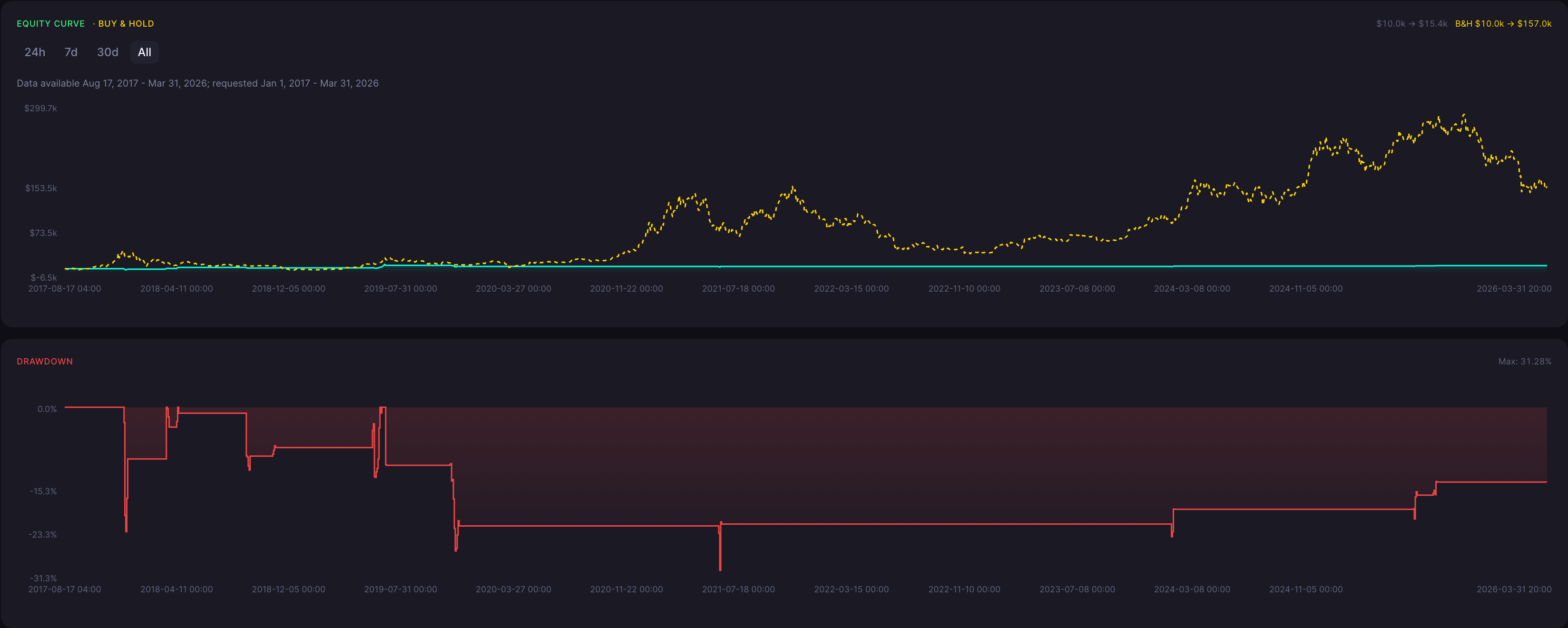Click the $153.5k equity axis label
This screenshot has width=1568, height=628.
tap(41, 188)
